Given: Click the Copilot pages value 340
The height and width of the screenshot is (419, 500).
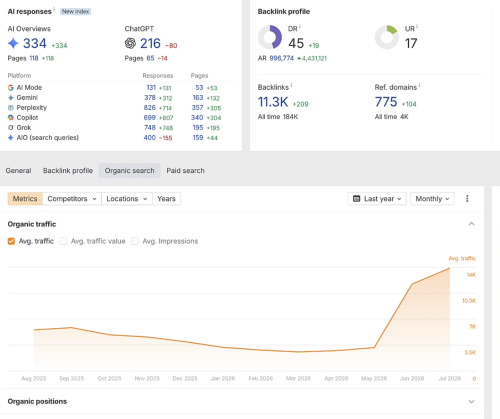Looking at the screenshot, I should [x=197, y=118].
